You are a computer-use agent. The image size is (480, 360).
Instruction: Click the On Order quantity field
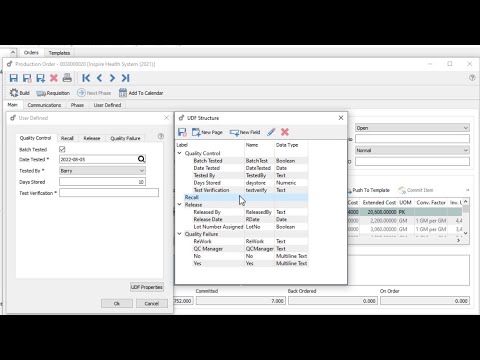pyautogui.click(x=425, y=301)
